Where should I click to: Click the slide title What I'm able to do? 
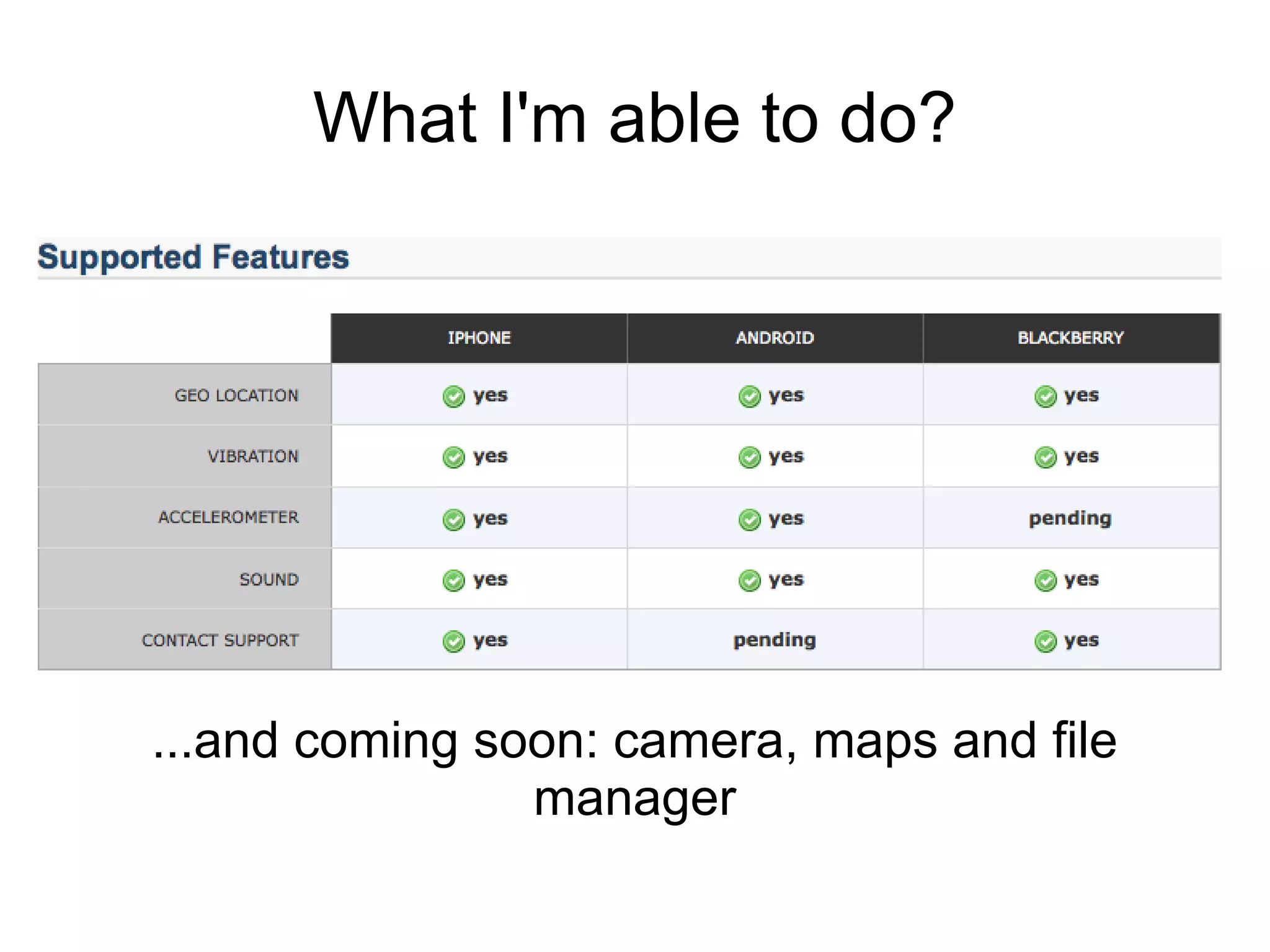pos(634,118)
